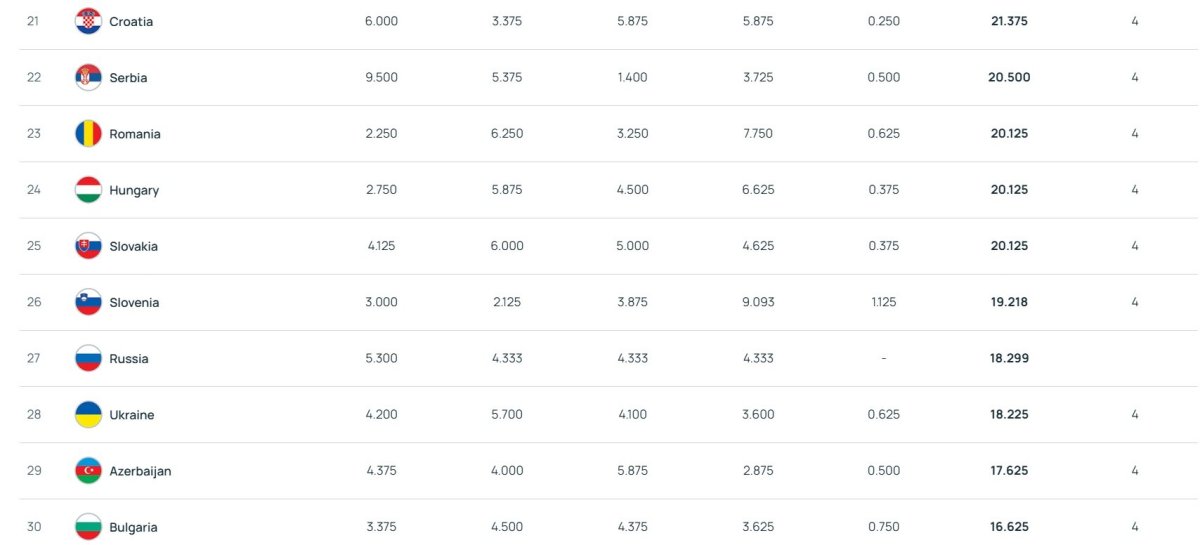Click the Slovenia flag icon
1200x545 pixels.
(88, 302)
